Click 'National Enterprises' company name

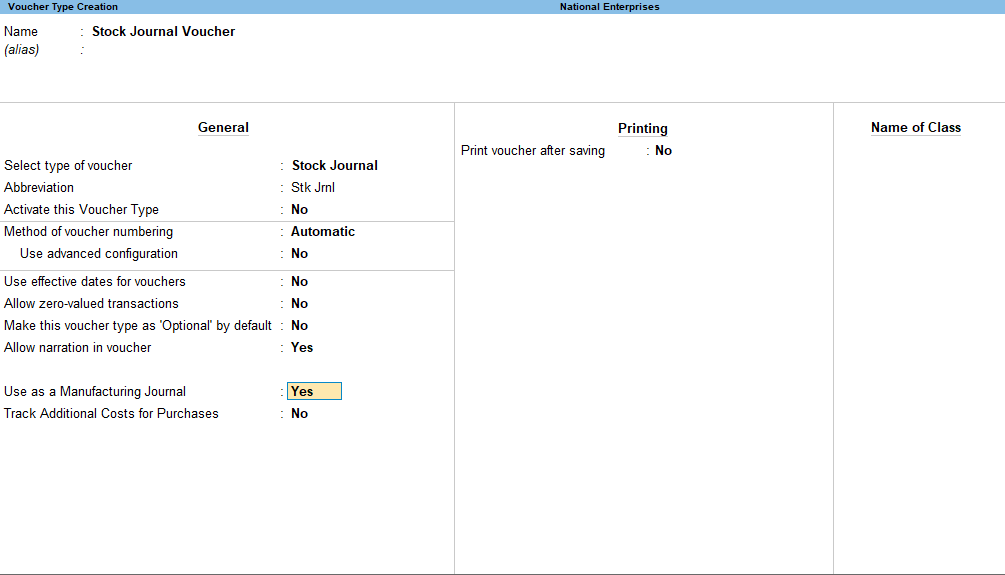(610, 6)
